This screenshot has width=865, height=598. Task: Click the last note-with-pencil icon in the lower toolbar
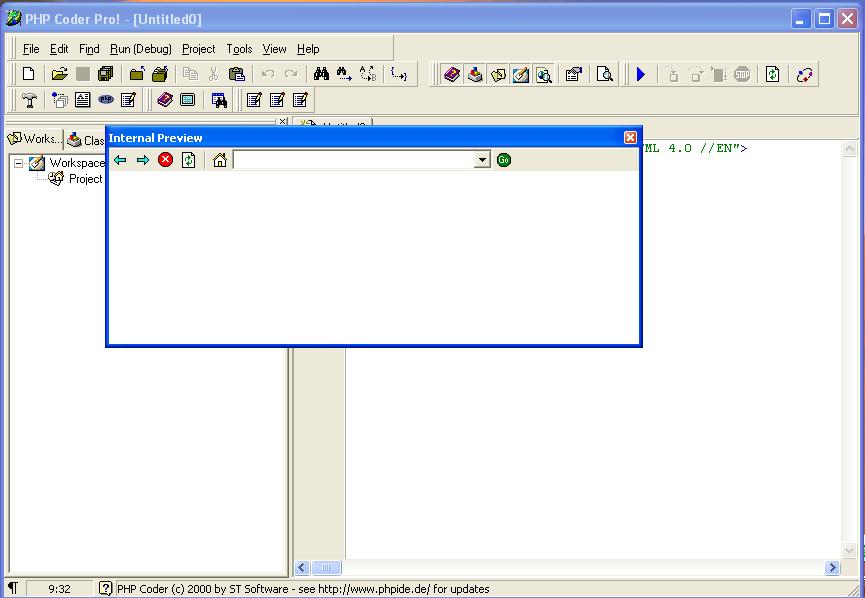tap(300, 100)
